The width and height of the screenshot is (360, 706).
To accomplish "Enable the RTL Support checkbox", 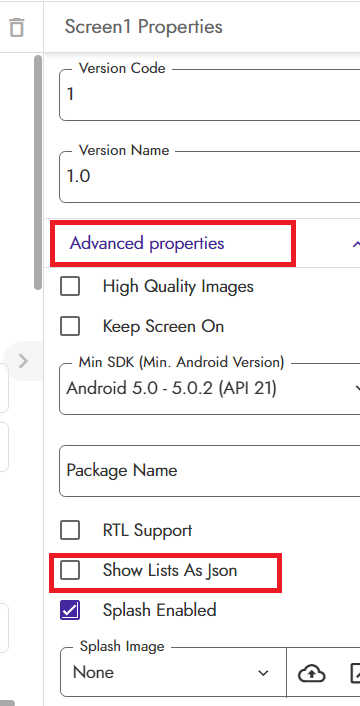I will click(x=70, y=530).
